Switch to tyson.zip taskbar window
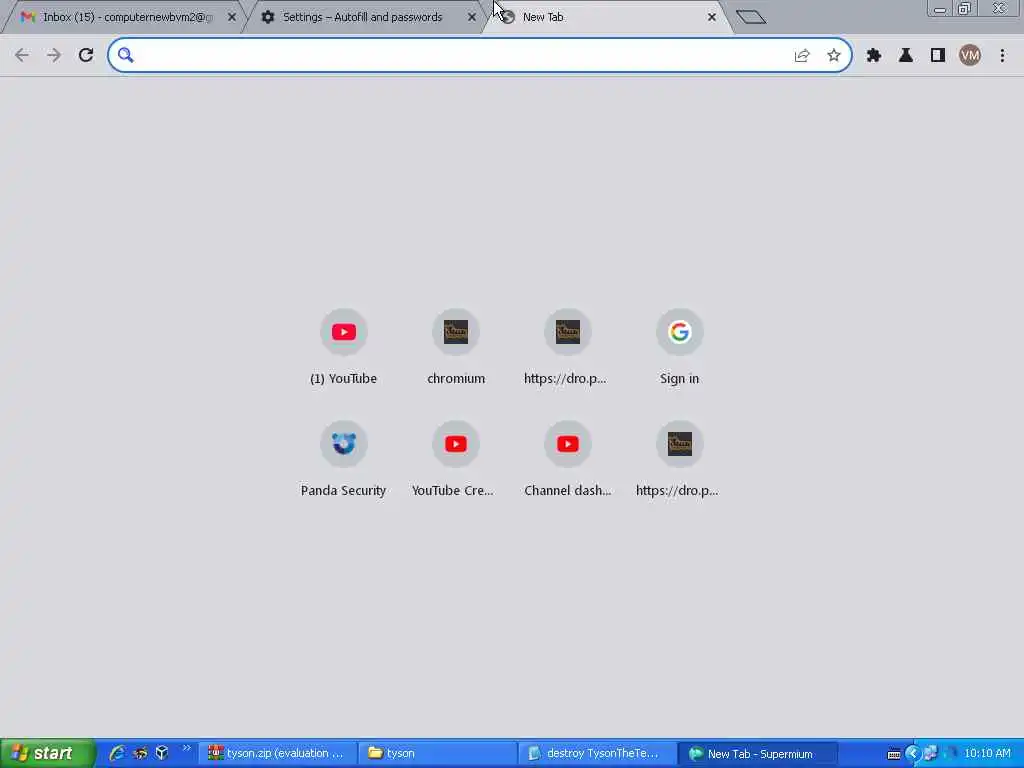This screenshot has height=768, width=1024. 278,754
